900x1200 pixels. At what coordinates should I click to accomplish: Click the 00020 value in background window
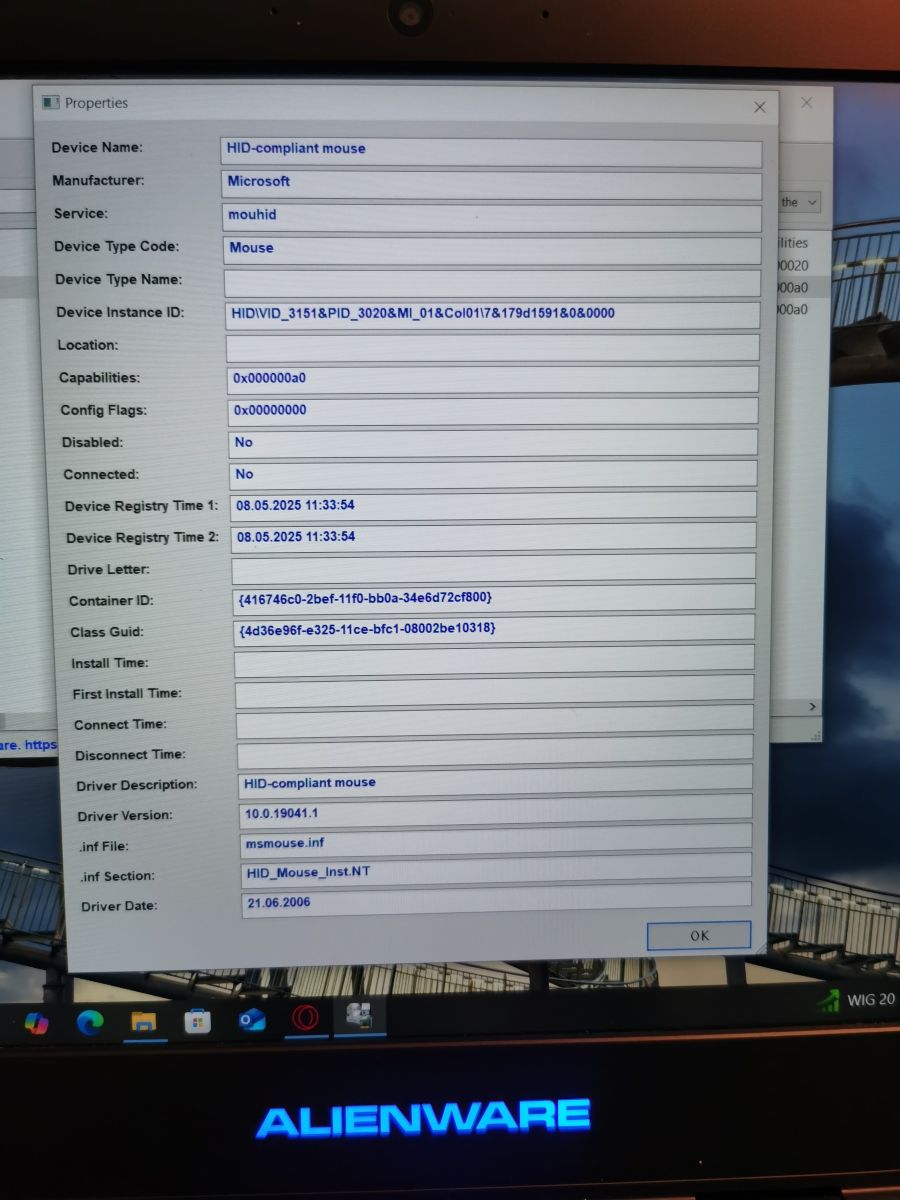[793, 266]
